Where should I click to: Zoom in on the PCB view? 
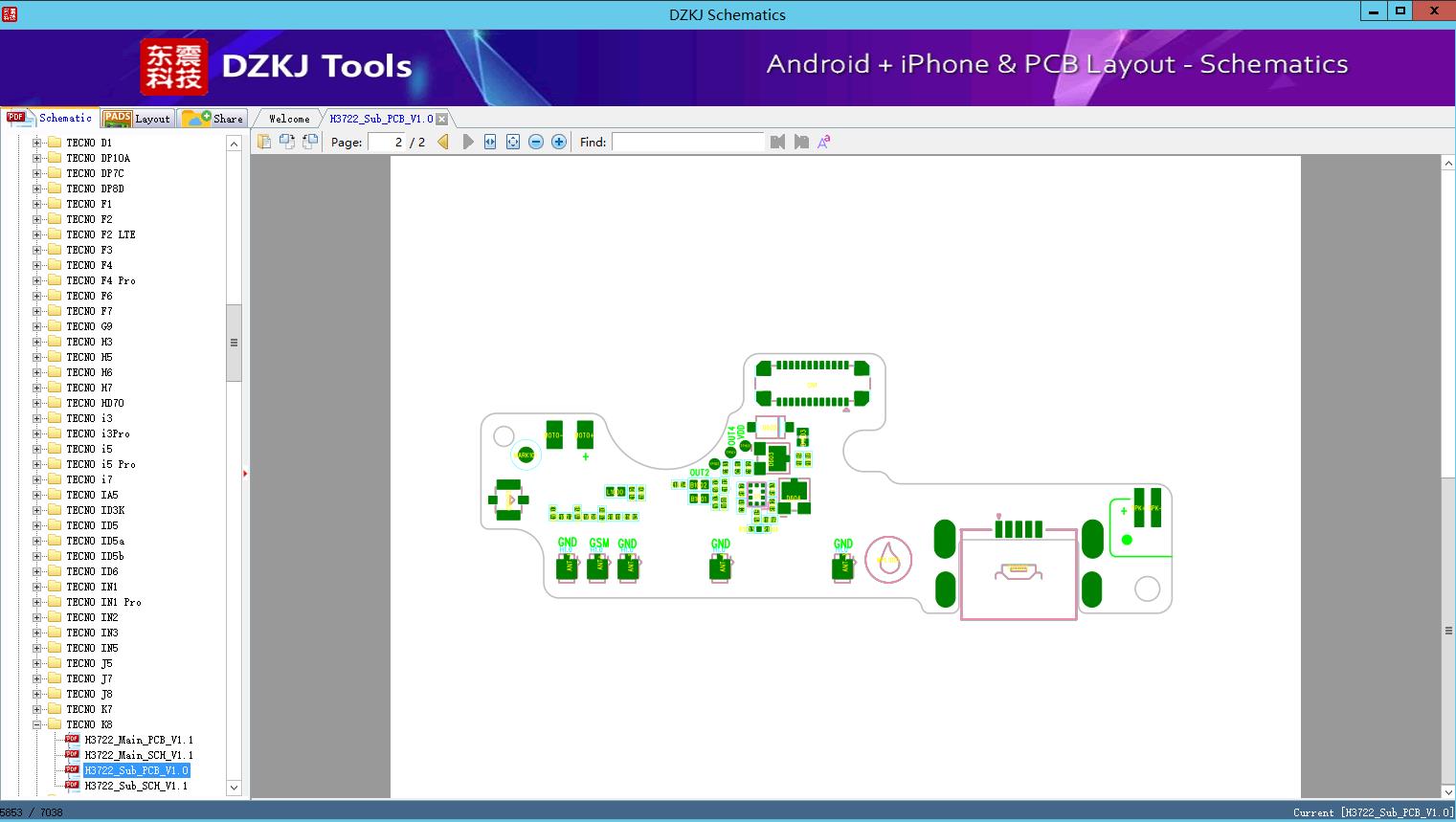[559, 142]
